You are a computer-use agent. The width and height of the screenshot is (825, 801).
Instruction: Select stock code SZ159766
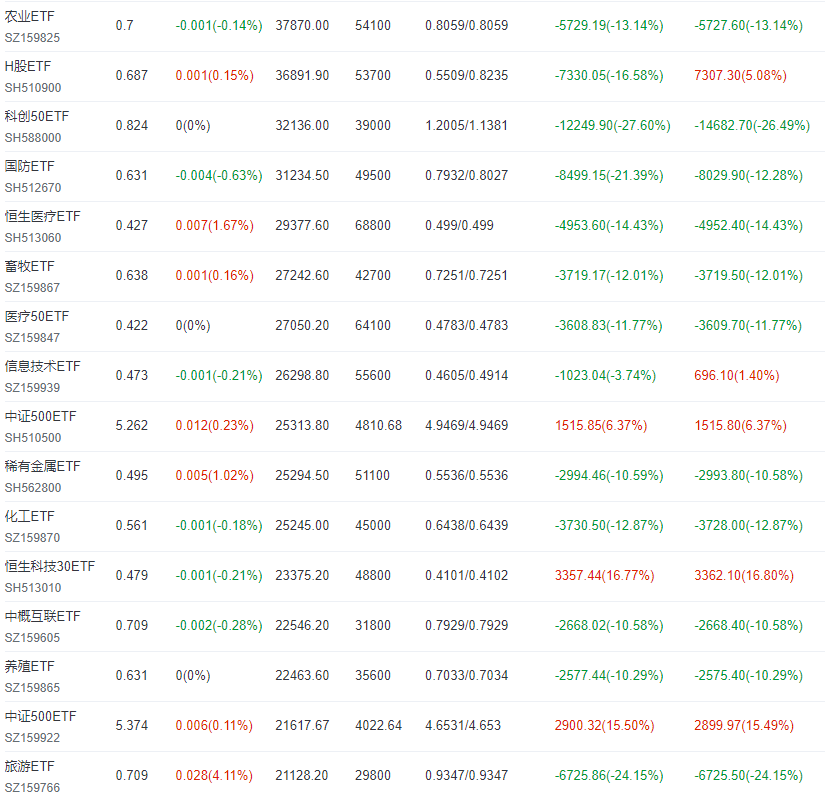(x=32, y=788)
